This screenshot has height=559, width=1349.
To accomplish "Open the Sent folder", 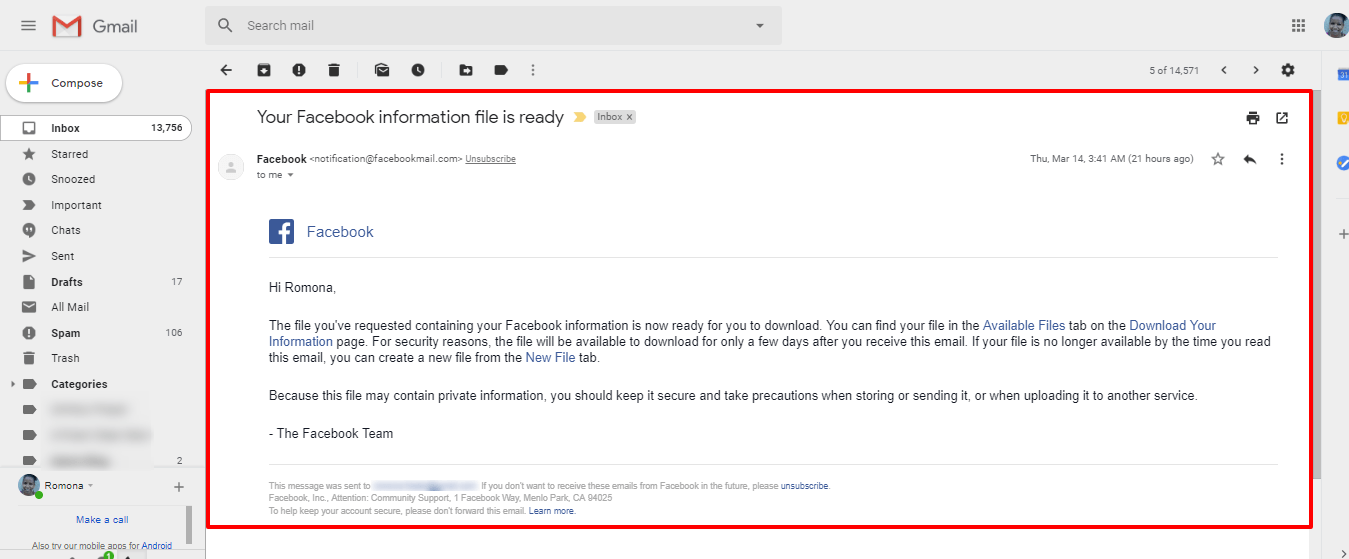I will click(x=96, y=256).
